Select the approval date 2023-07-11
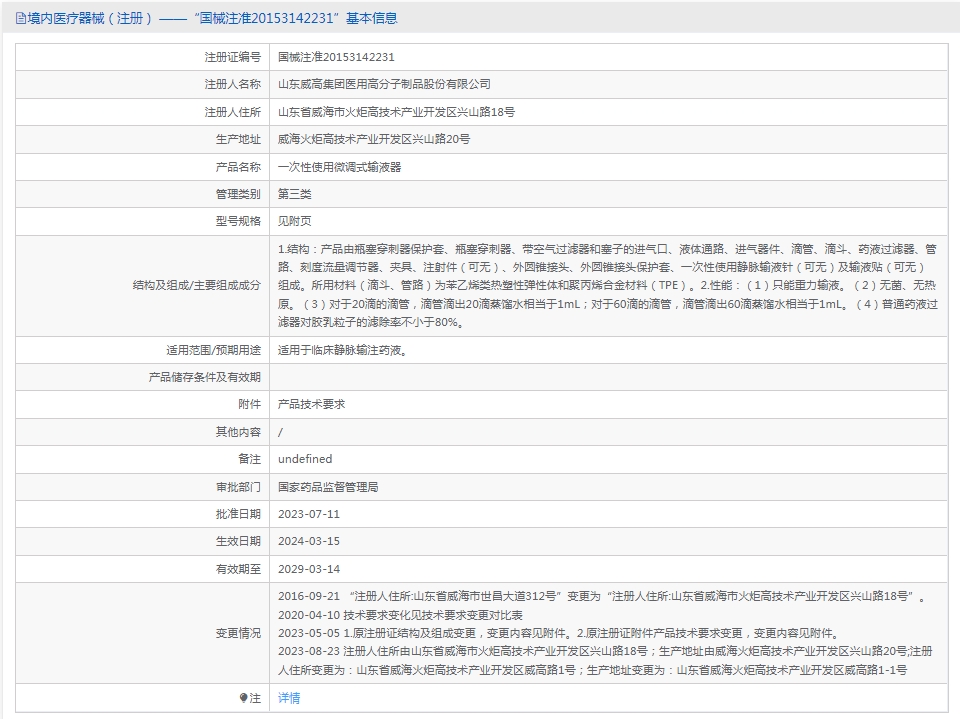The height and width of the screenshot is (719, 960). coord(309,514)
